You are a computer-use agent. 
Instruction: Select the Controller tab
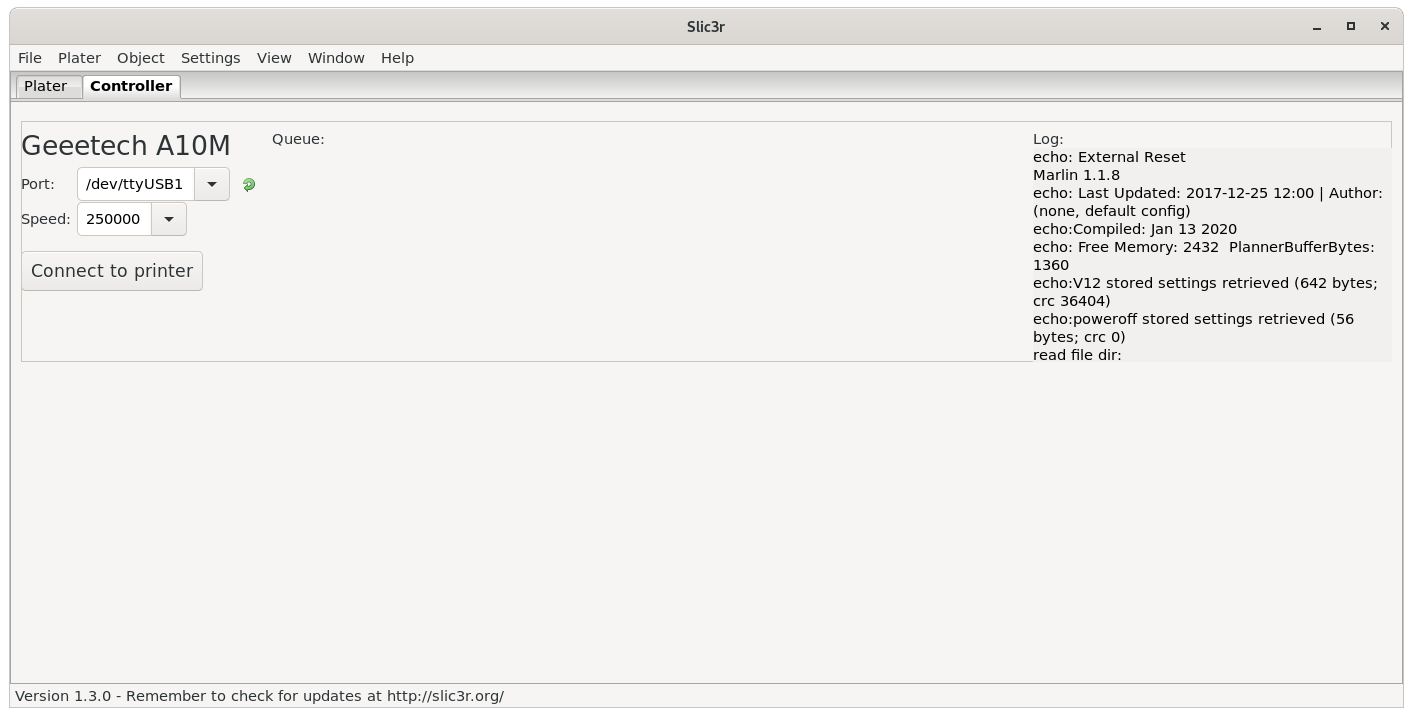pos(131,86)
